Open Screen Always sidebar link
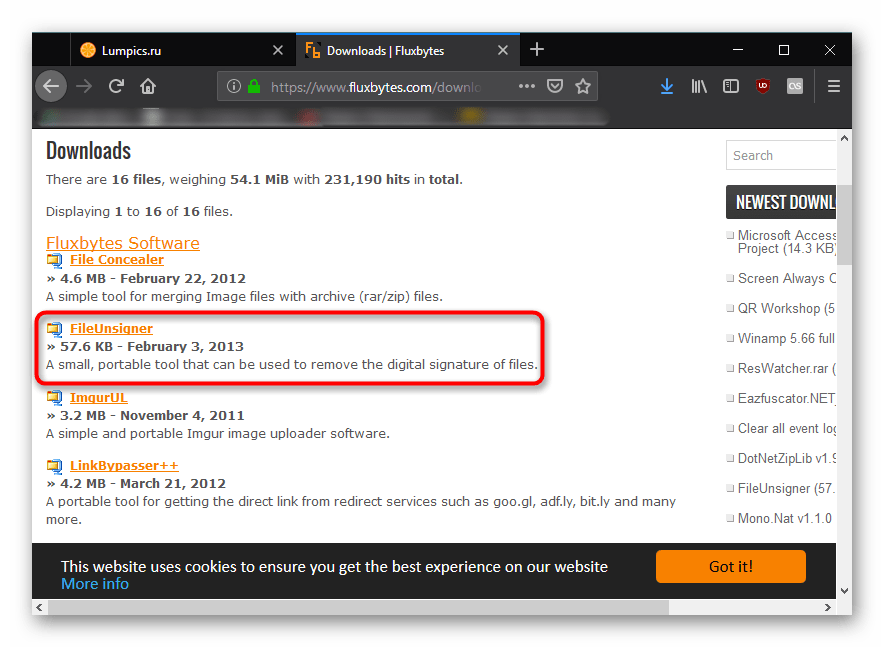Screen dimensions: 884x647 tap(786, 278)
